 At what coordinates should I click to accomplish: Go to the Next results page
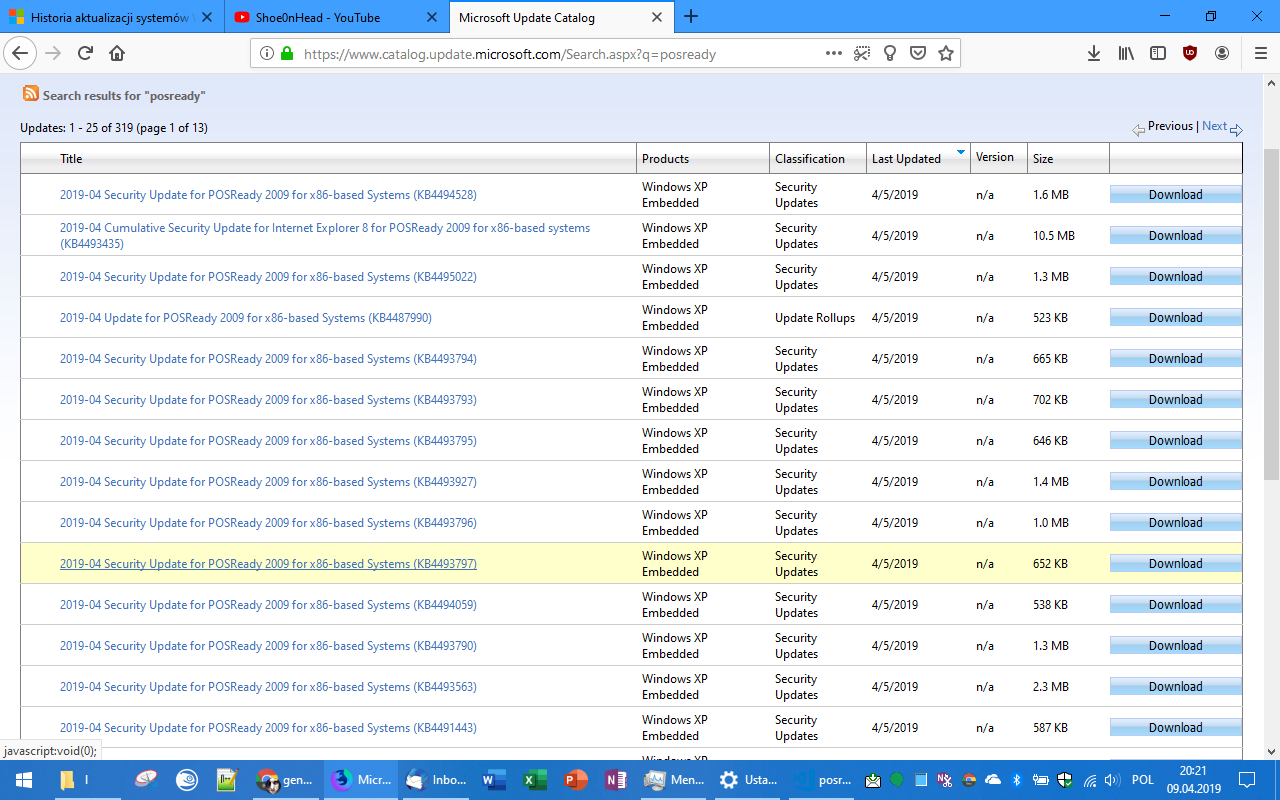(x=1214, y=126)
